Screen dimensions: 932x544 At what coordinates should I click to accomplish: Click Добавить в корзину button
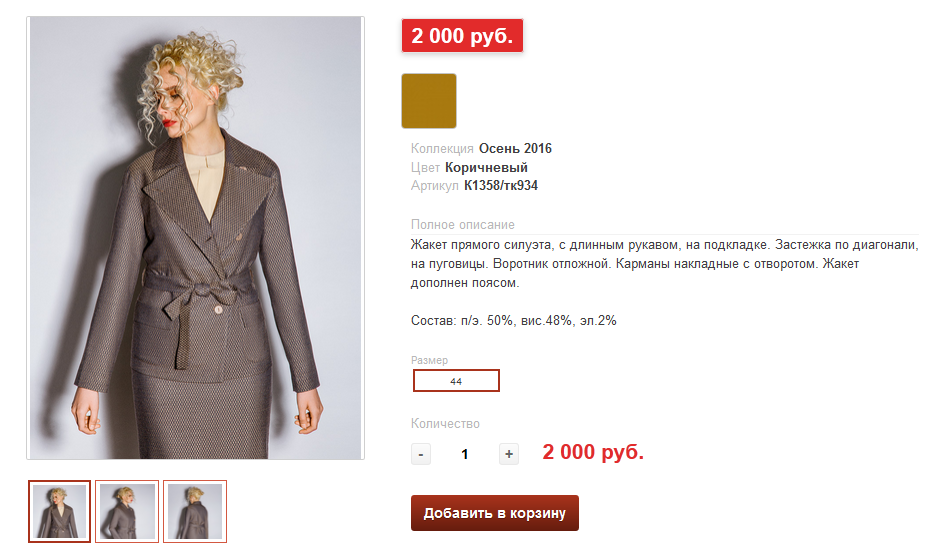pyautogui.click(x=495, y=513)
